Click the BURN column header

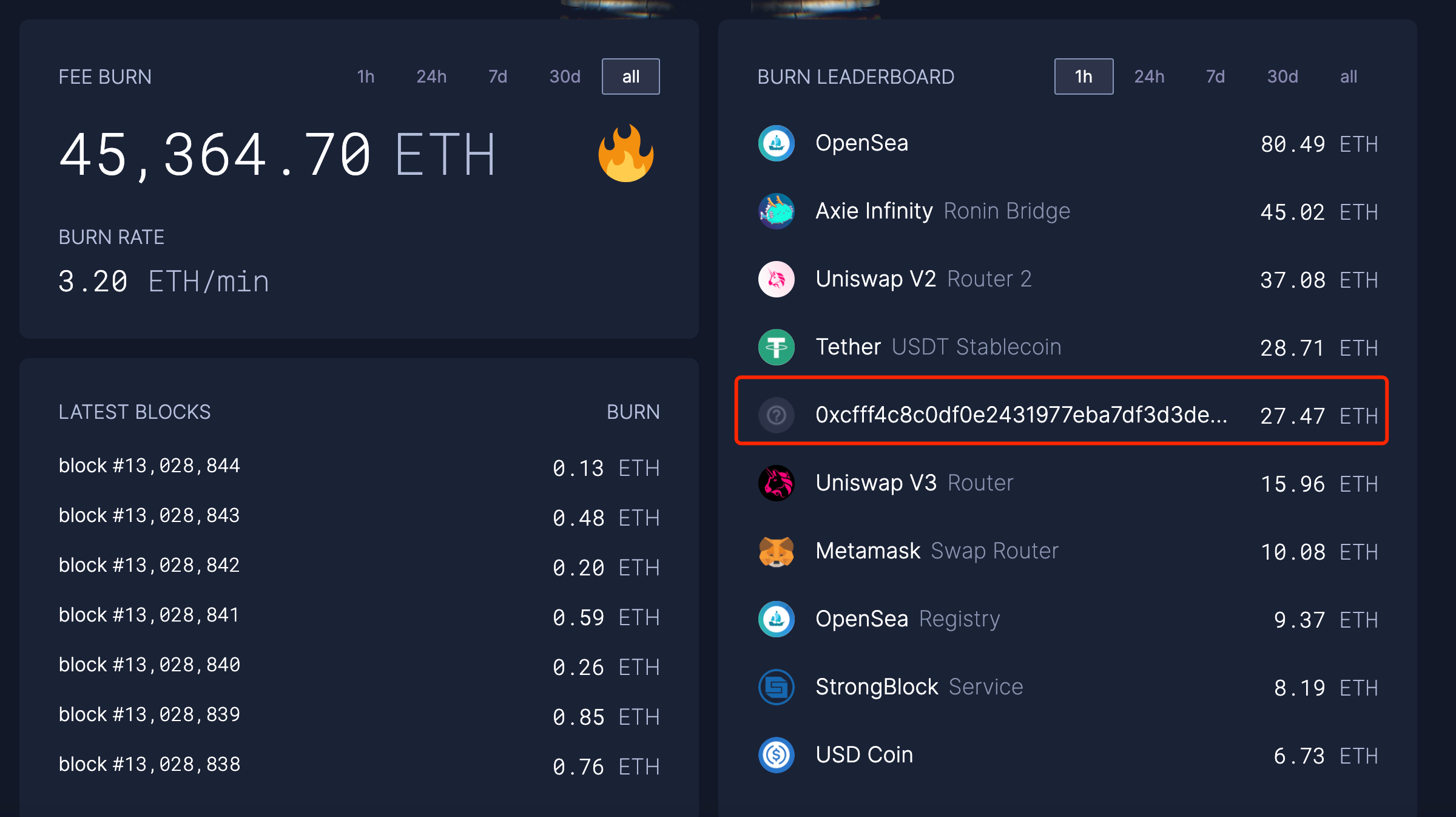pyautogui.click(x=633, y=412)
